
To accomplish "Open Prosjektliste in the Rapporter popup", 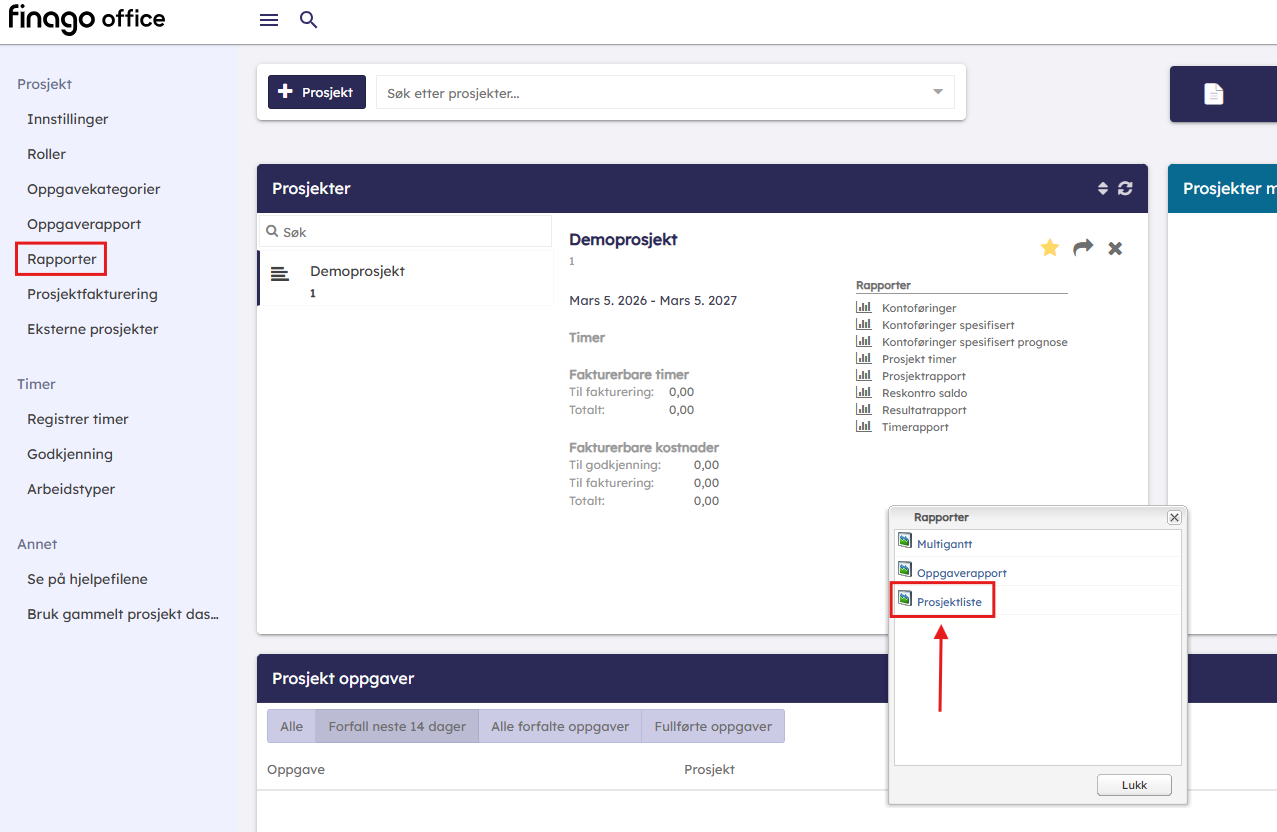I will click(948, 602).
